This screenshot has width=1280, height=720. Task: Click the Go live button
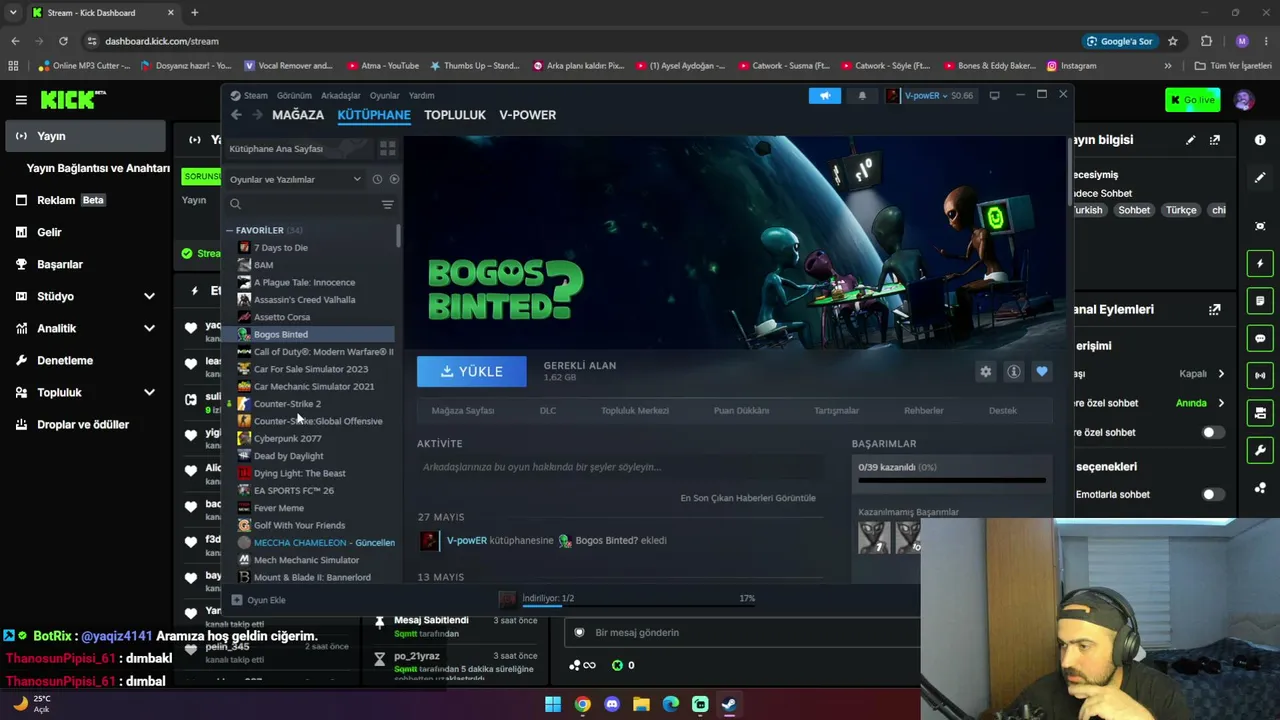point(1192,100)
